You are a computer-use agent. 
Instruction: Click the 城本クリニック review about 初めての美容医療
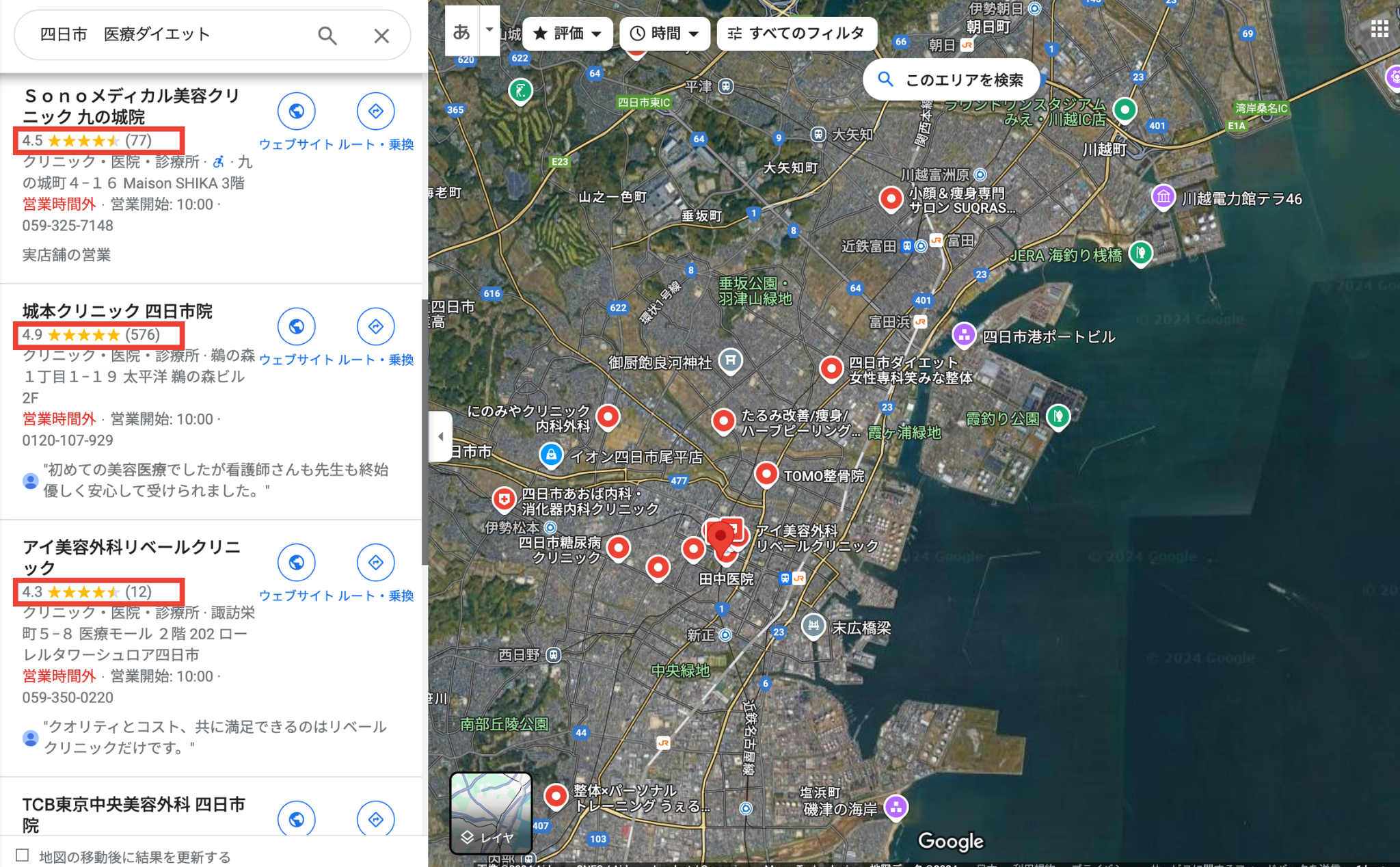coord(215,480)
